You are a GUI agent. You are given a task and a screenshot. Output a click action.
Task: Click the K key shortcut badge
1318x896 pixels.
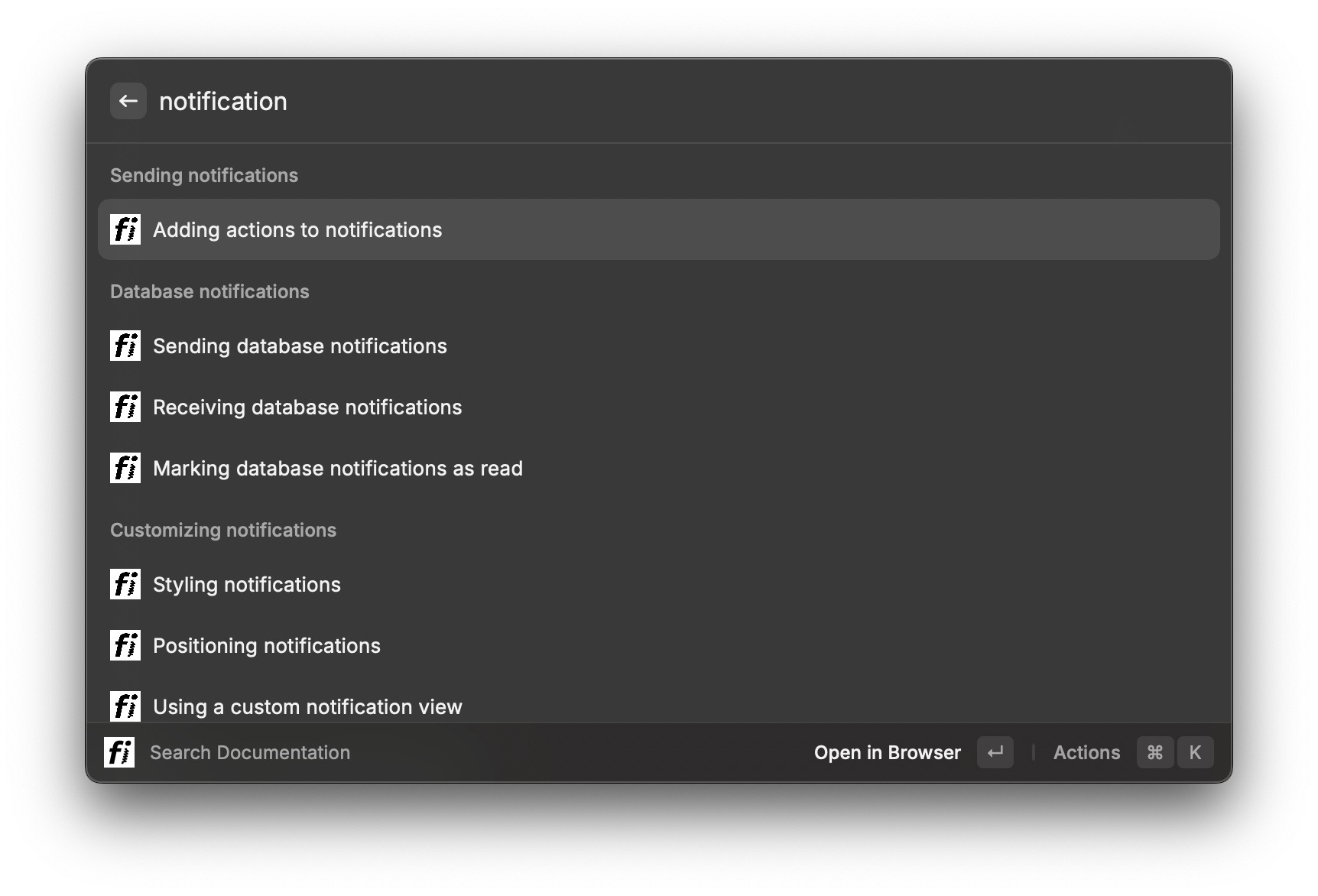1195,752
